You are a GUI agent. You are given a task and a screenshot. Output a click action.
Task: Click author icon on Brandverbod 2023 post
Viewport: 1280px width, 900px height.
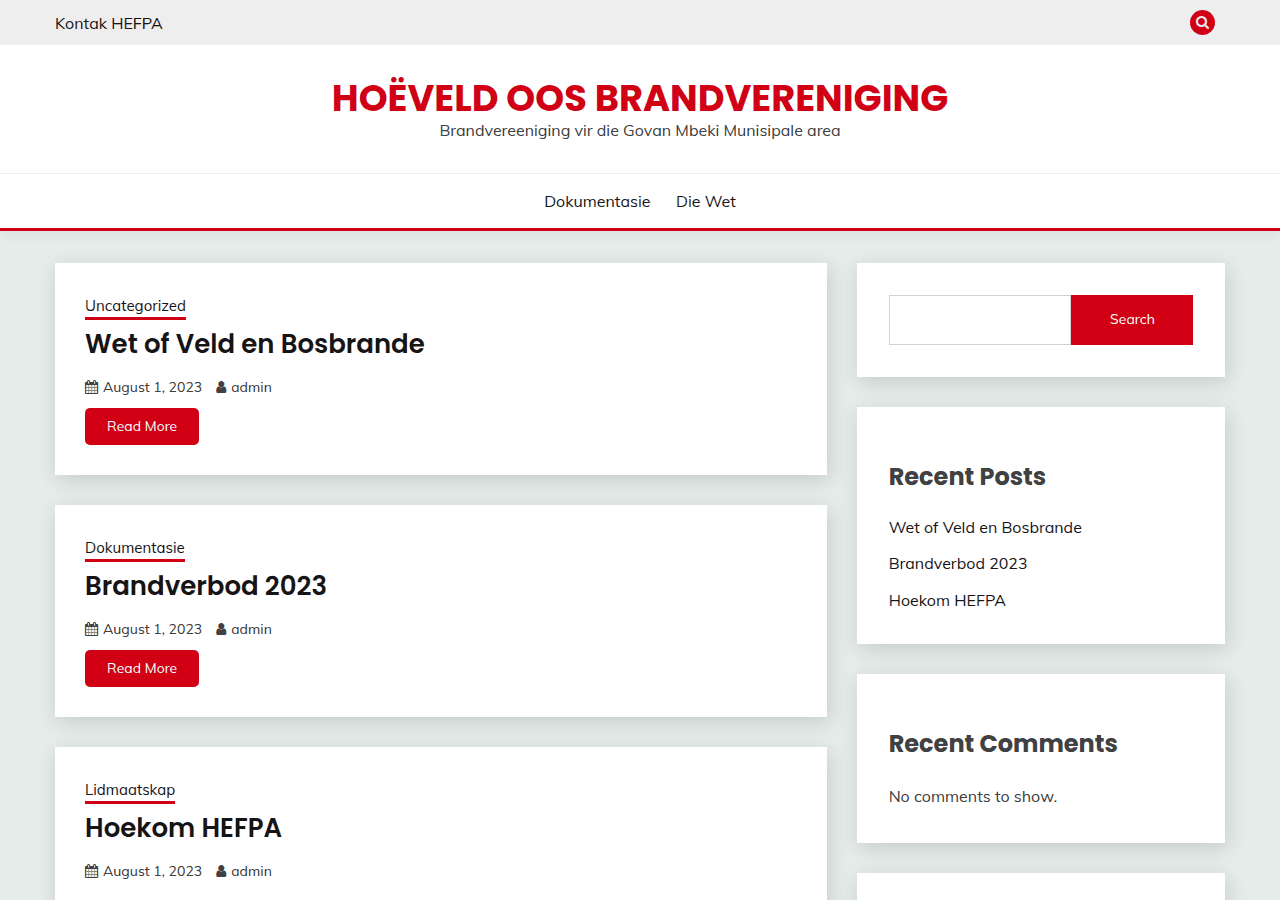coord(221,629)
